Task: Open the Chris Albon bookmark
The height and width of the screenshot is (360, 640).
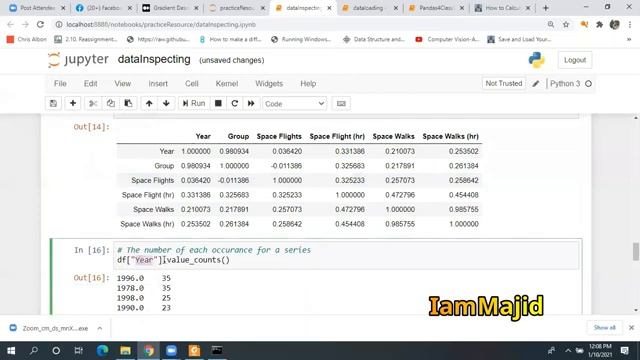Action: point(27,39)
